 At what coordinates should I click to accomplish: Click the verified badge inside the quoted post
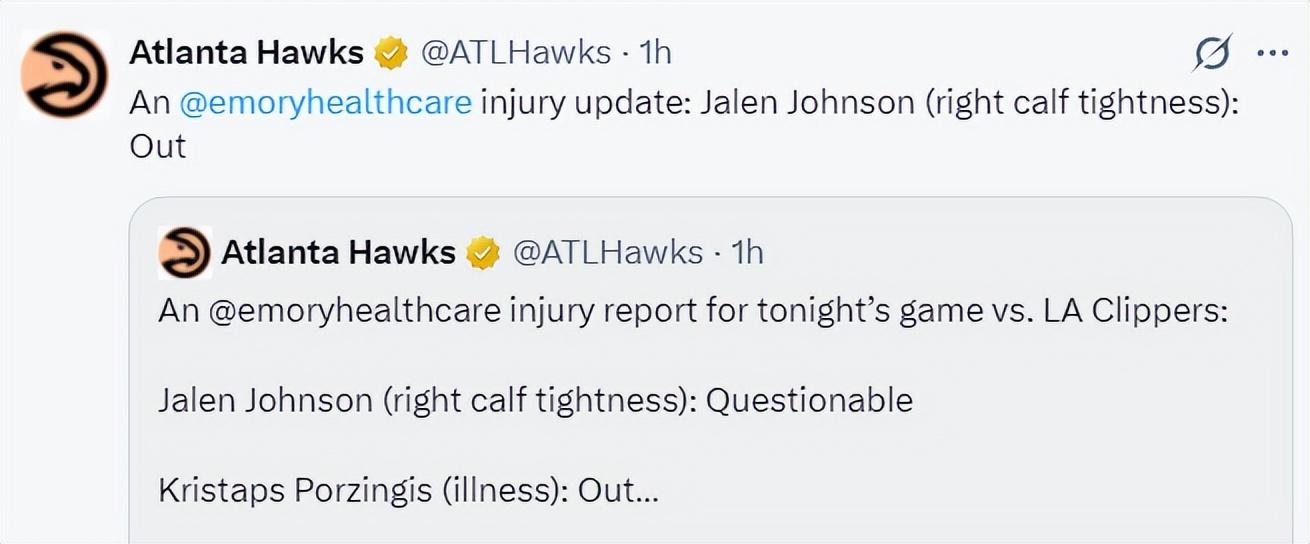tap(484, 253)
